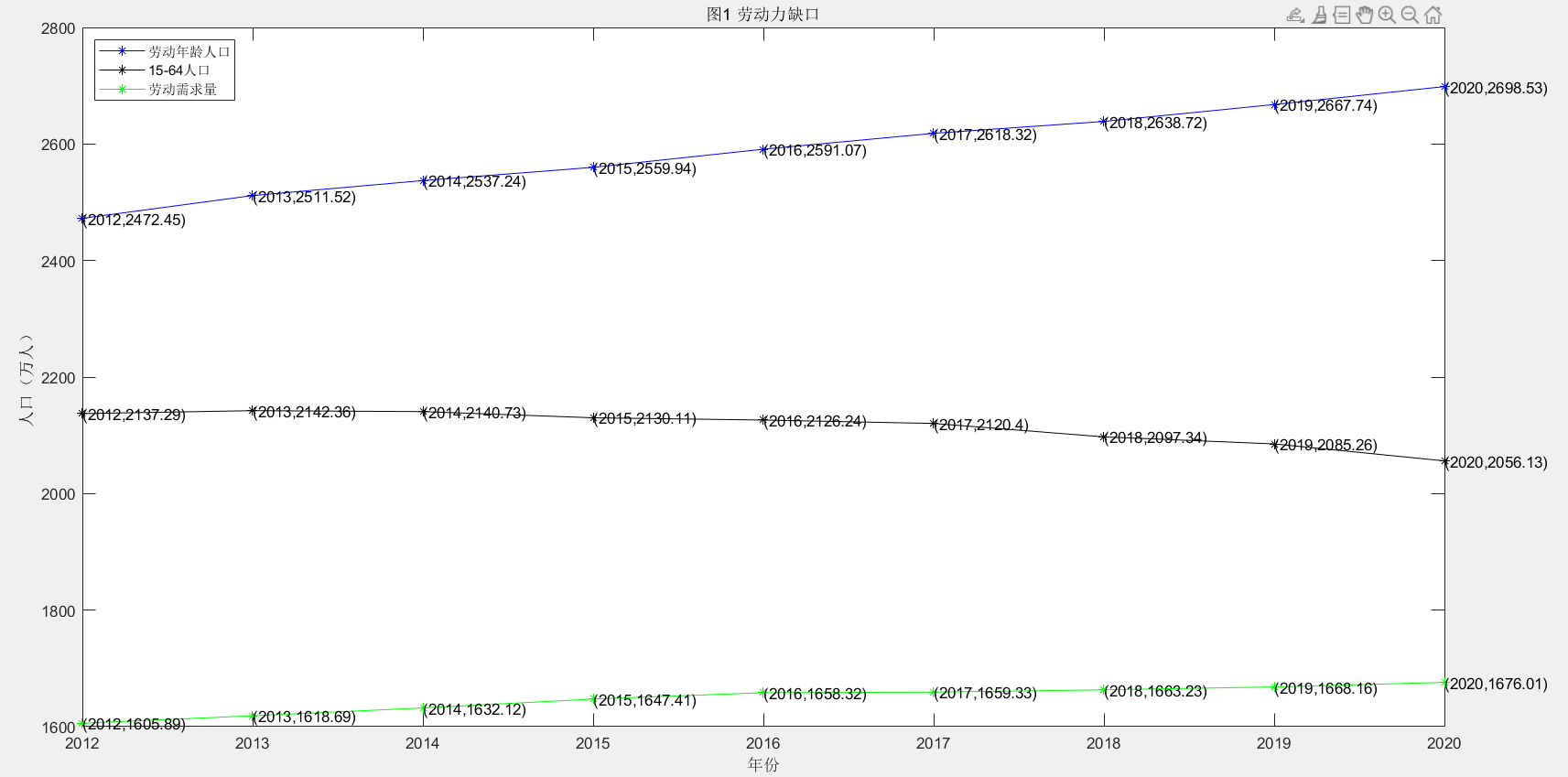The width and height of the screenshot is (1568, 777).
Task: Click the x-axis tick label 2013
Action: point(253,743)
